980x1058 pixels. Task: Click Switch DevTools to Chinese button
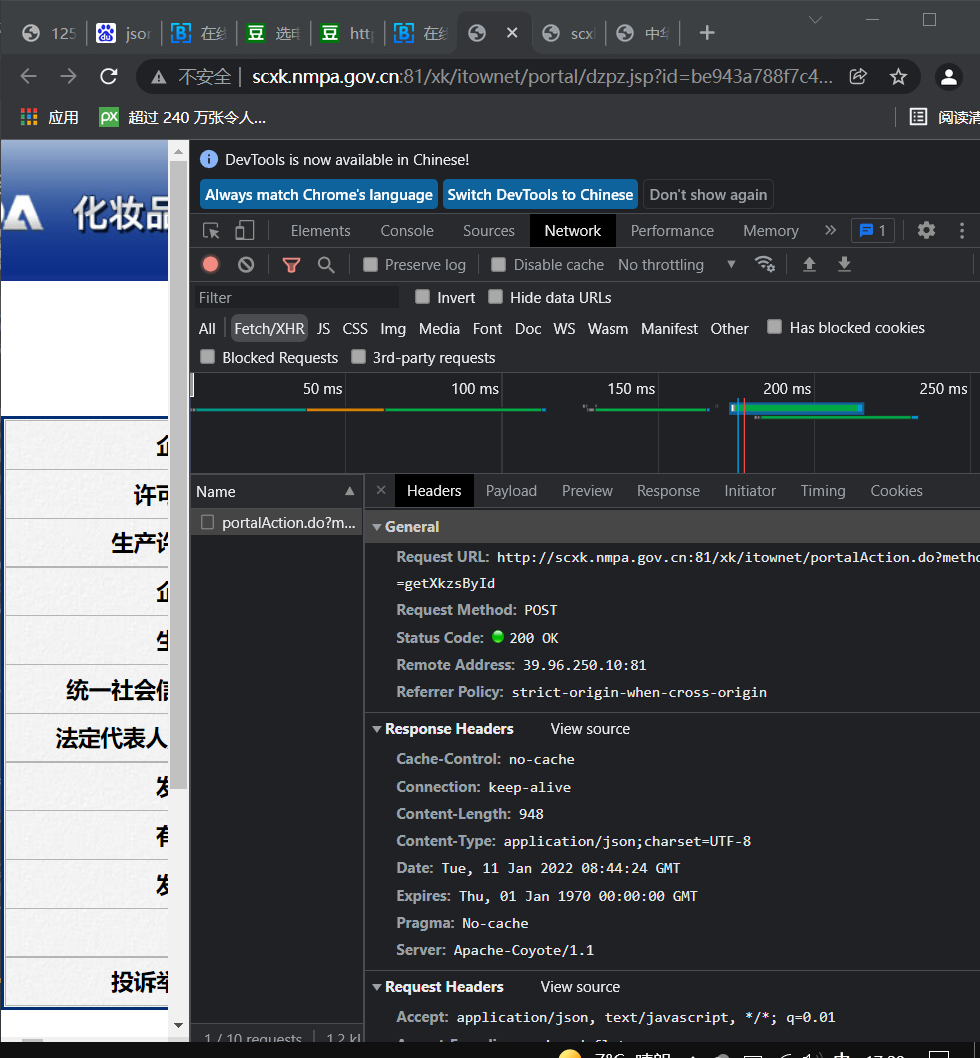(x=540, y=195)
